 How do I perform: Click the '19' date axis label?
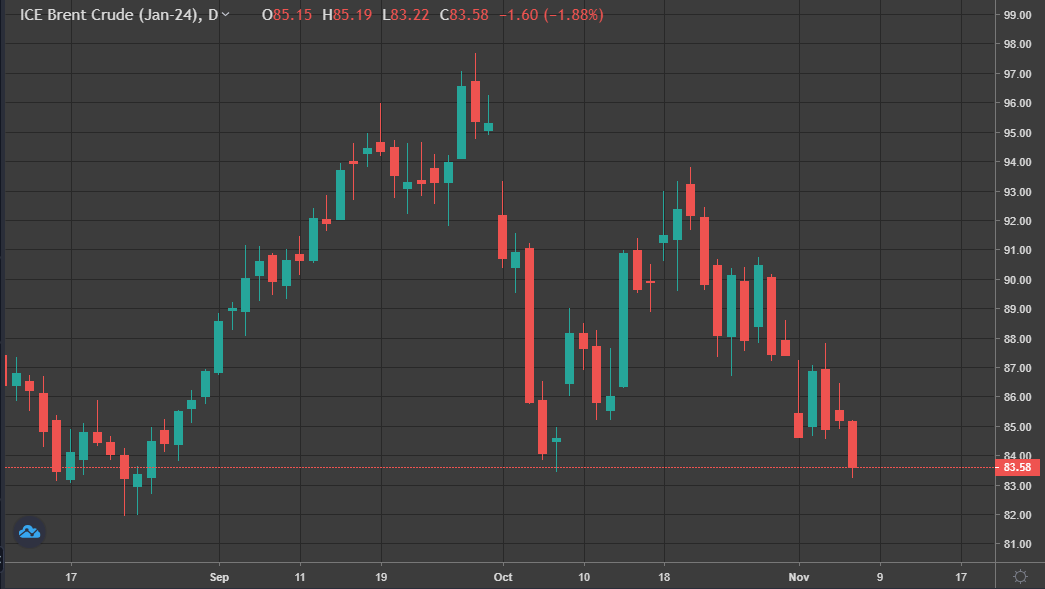[381, 577]
